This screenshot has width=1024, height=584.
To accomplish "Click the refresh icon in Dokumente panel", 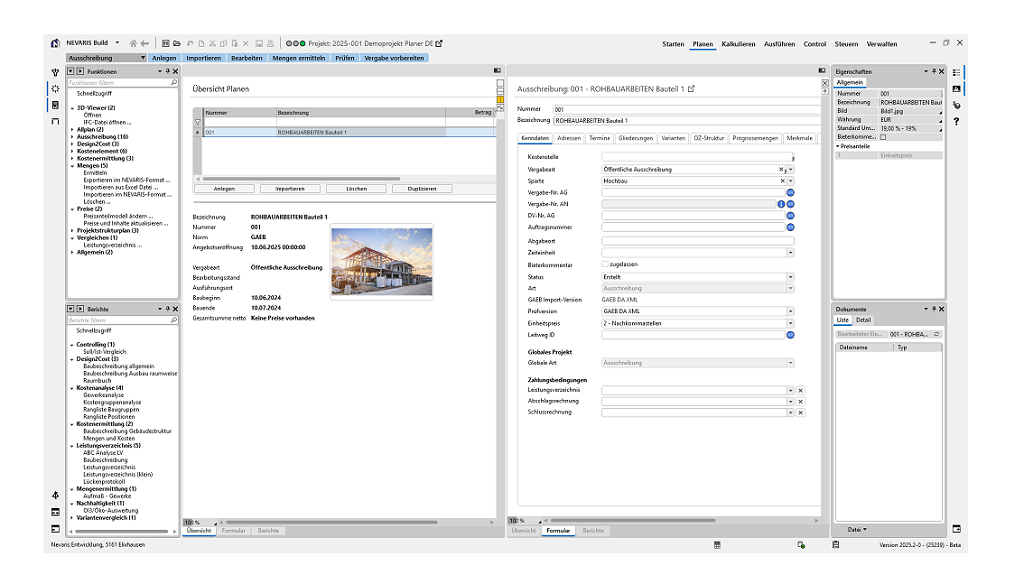I will (936, 333).
